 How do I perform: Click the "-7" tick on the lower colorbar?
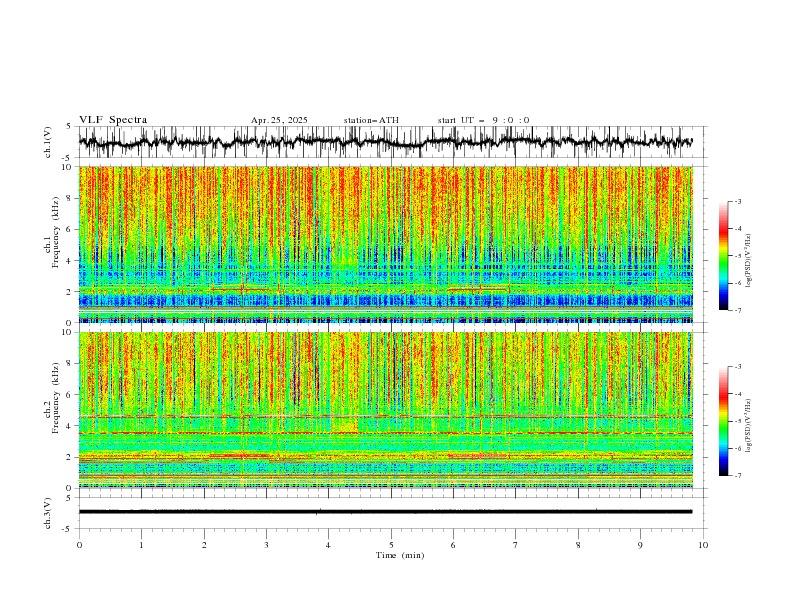point(737,476)
